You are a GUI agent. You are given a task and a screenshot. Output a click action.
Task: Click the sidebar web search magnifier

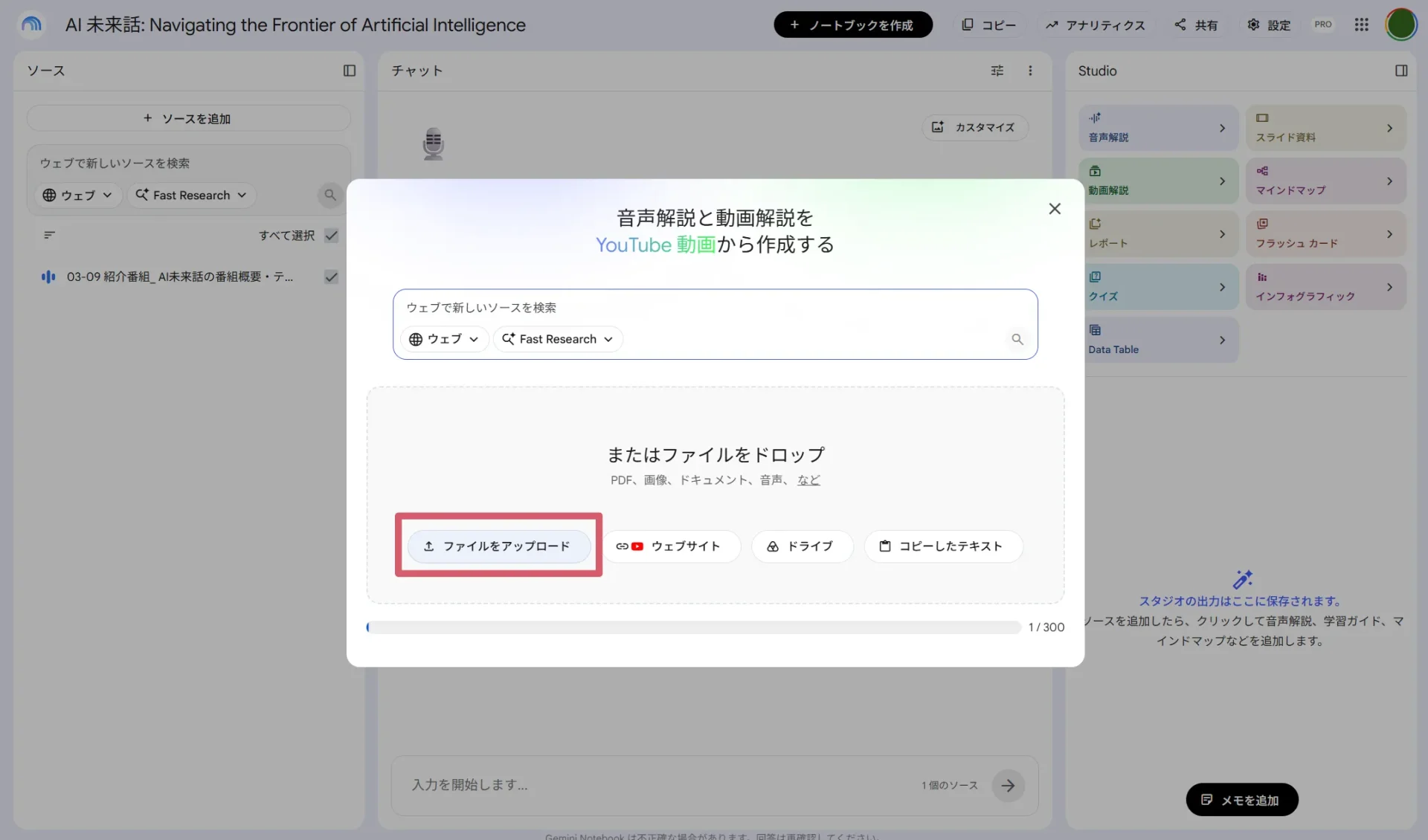click(330, 195)
